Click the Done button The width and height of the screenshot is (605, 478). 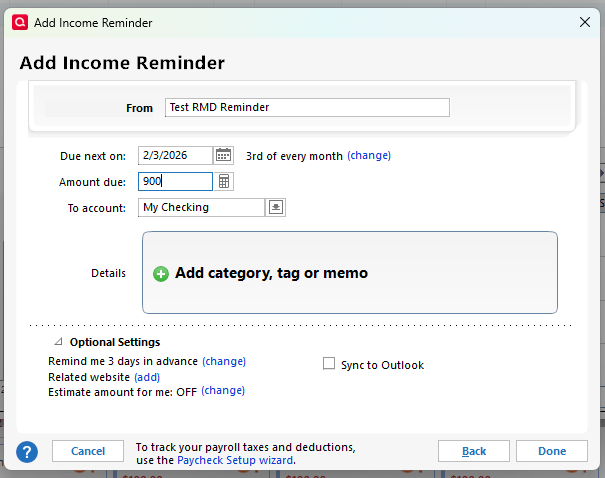click(x=552, y=451)
